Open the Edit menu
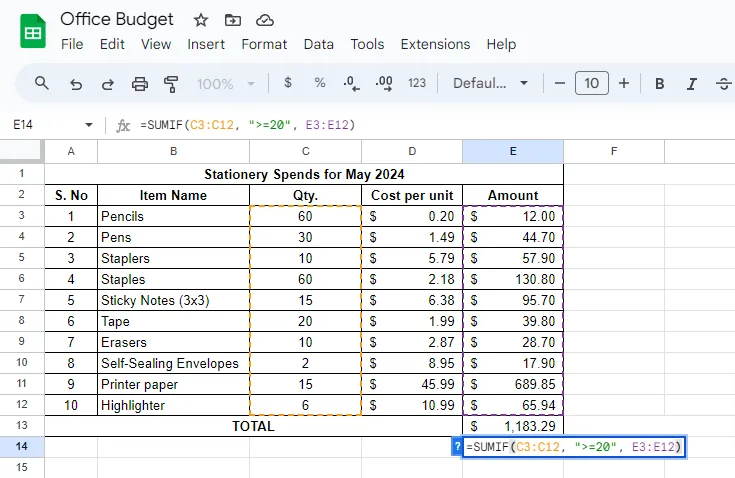 [x=112, y=44]
